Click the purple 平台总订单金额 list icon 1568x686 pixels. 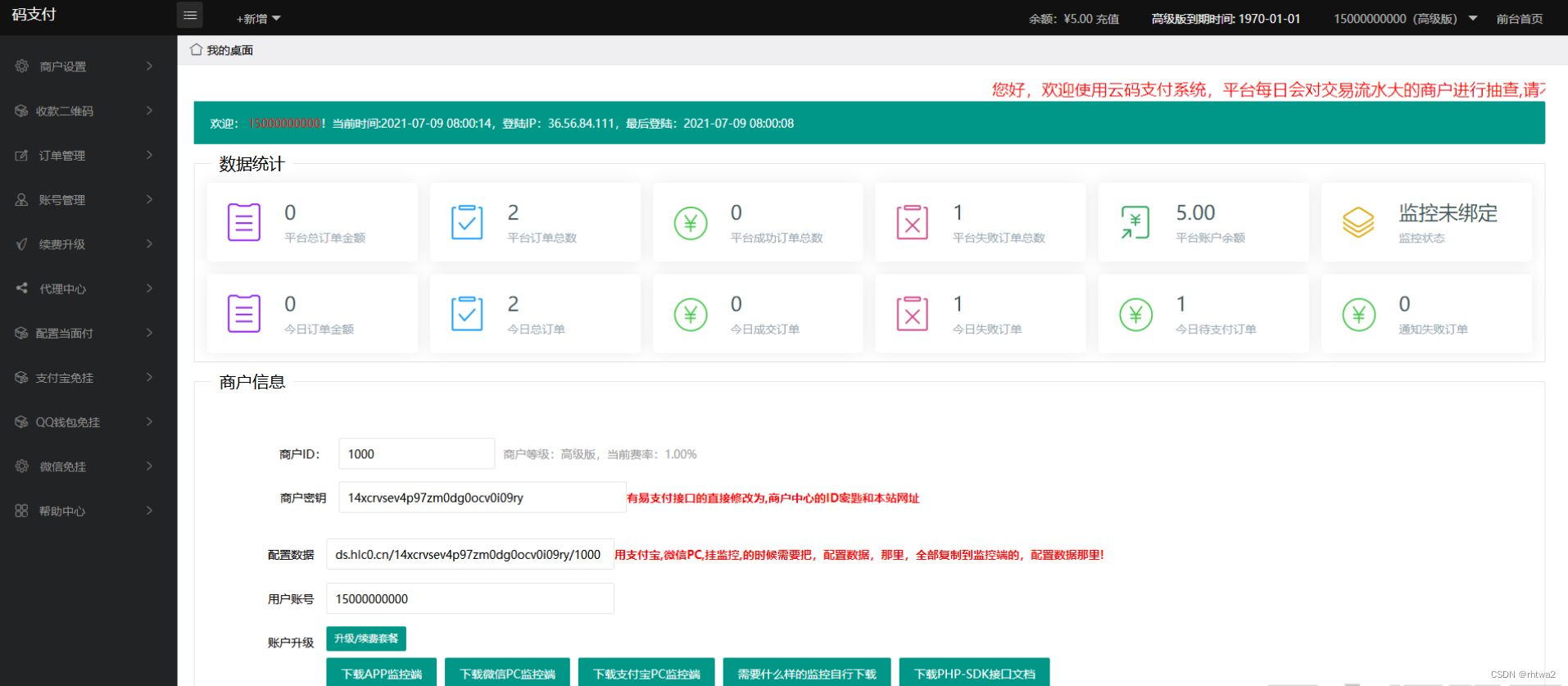[244, 222]
